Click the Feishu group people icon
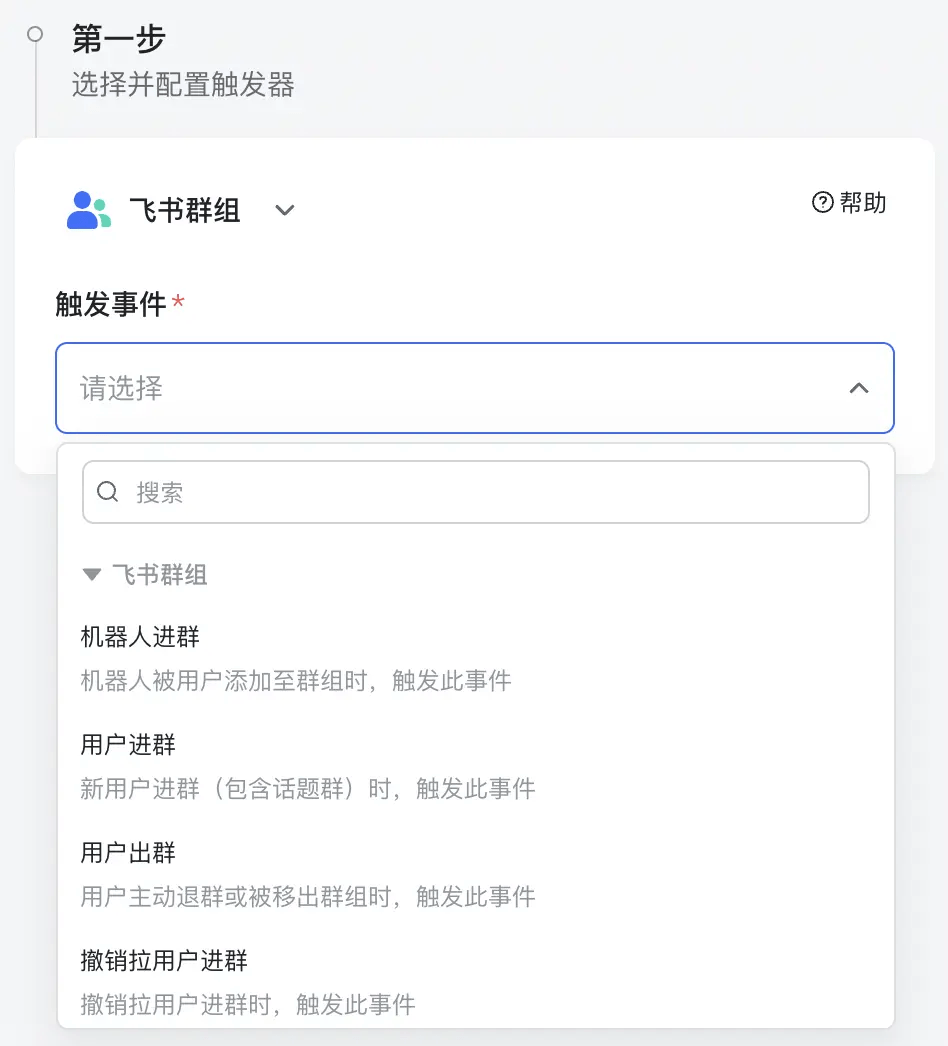The width and height of the screenshot is (948, 1046). tap(89, 210)
